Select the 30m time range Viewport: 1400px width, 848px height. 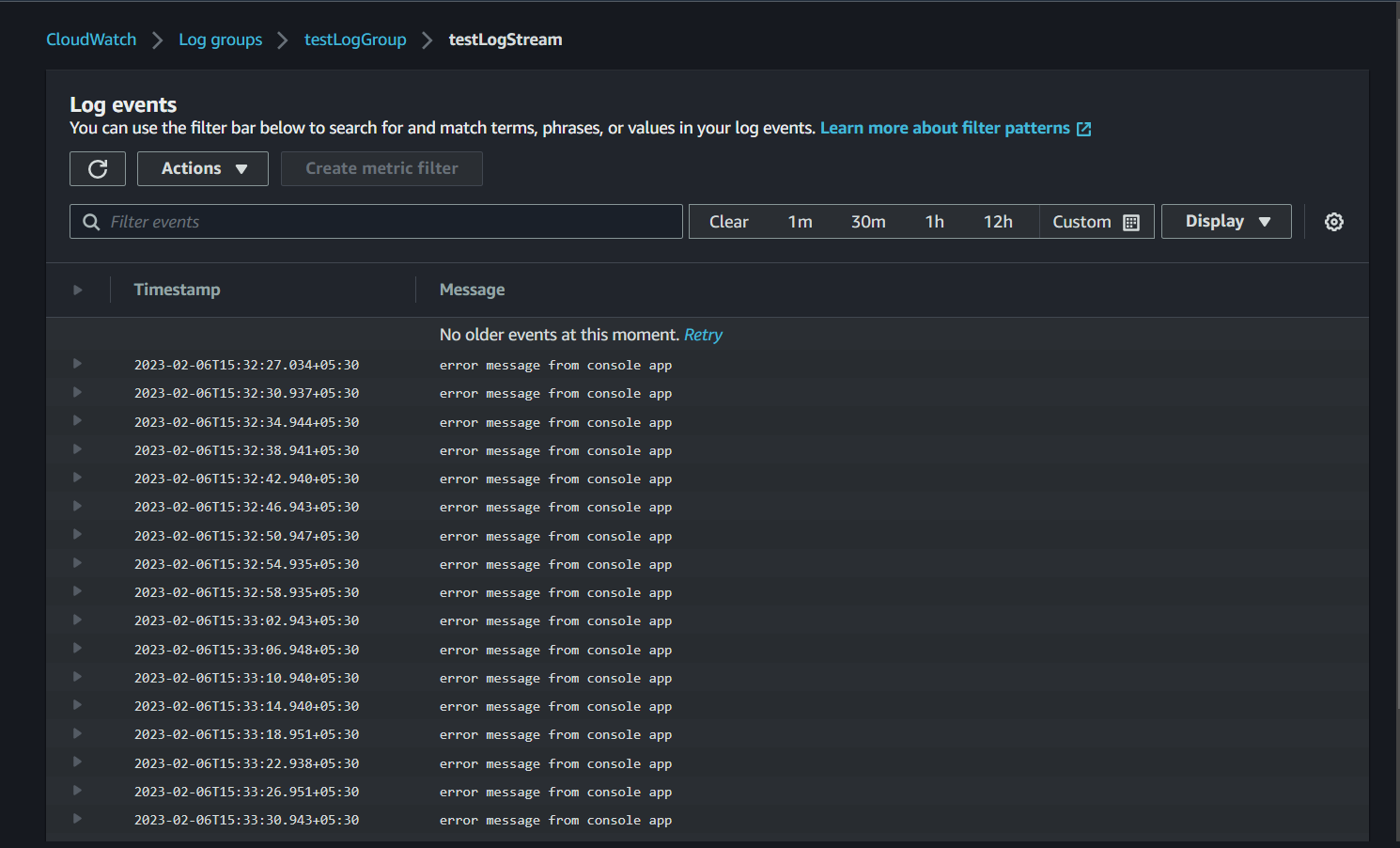pos(868,222)
